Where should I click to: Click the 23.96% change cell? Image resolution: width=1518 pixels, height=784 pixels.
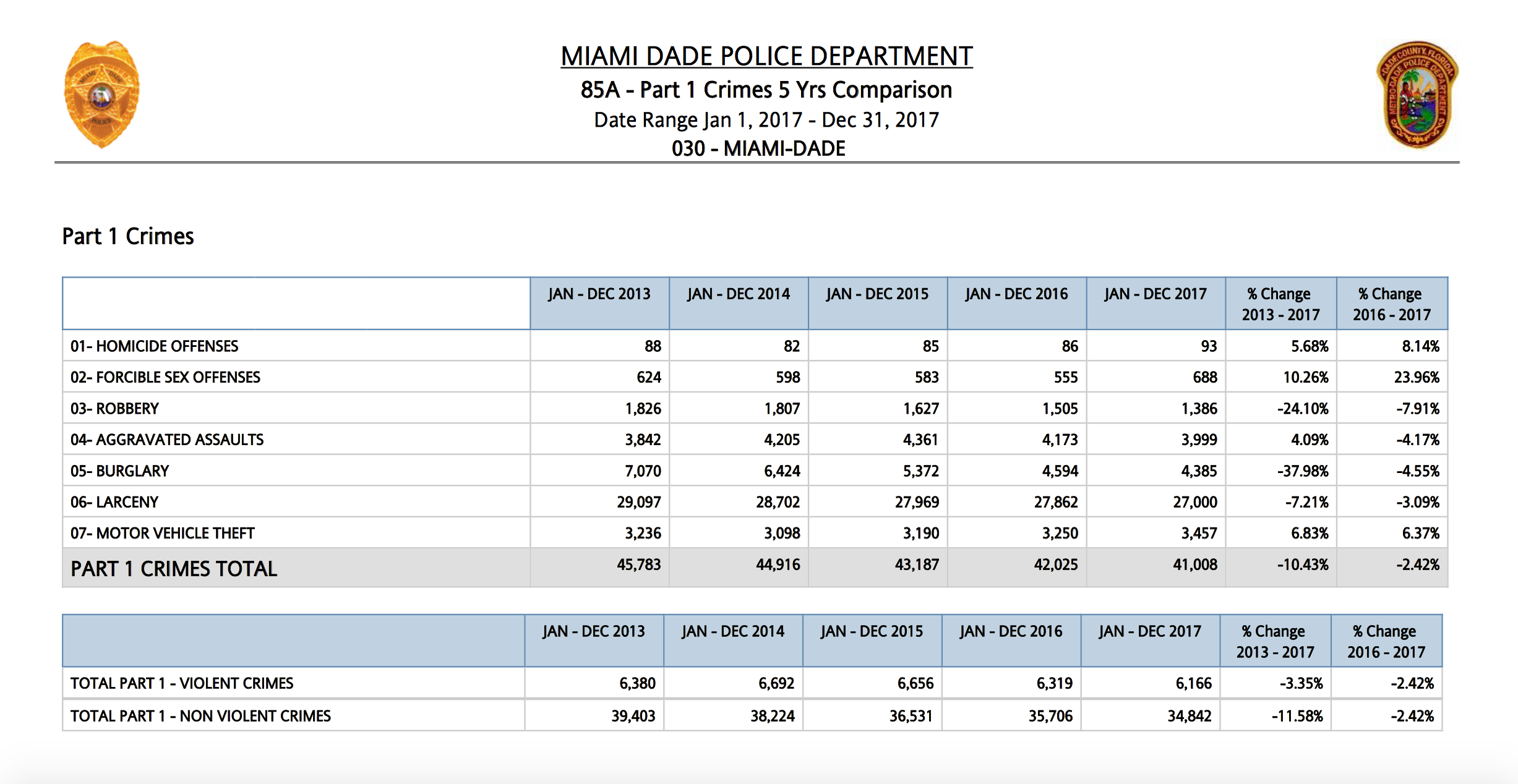[x=1417, y=377]
